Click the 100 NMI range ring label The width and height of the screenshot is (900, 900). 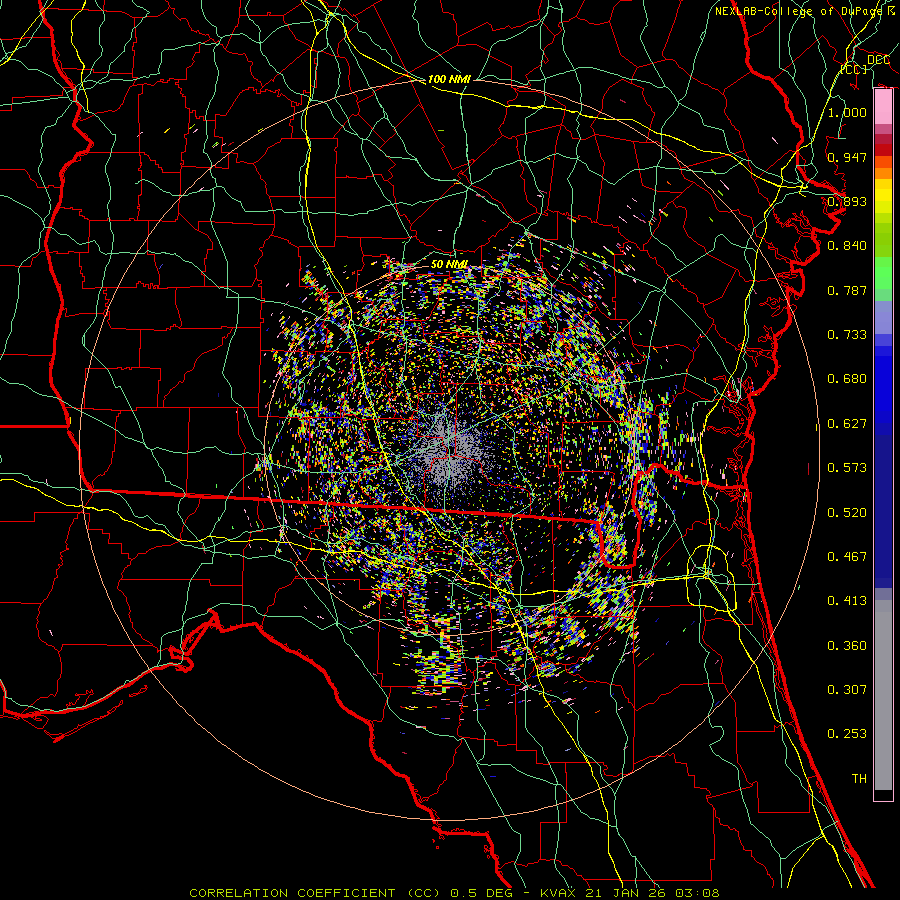pyautogui.click(x=450, y=79)
